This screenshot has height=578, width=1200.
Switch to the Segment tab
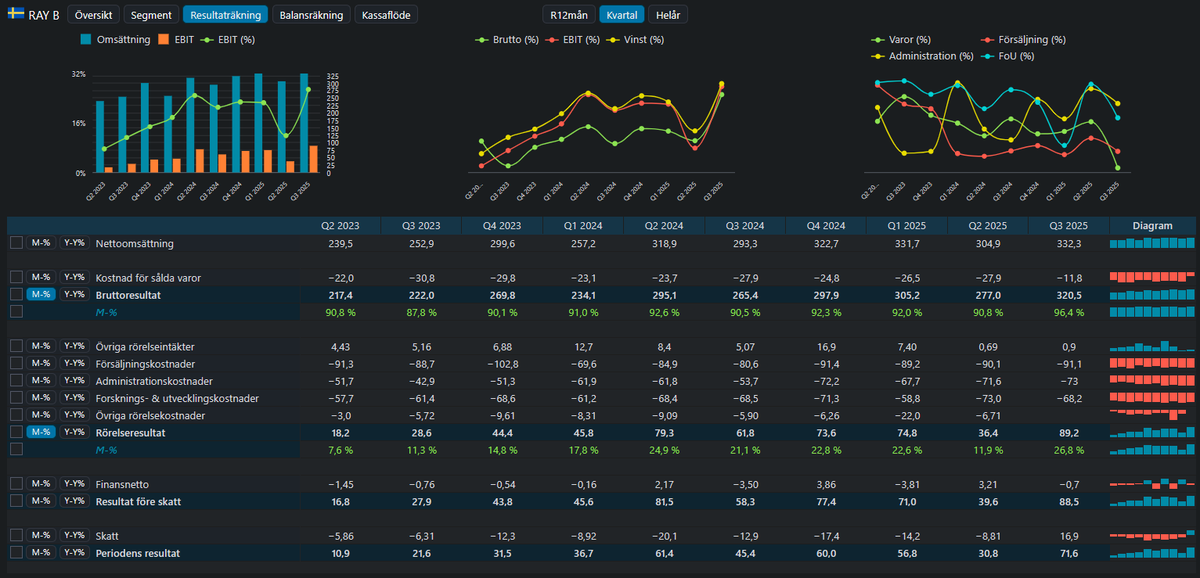[151, 15]
